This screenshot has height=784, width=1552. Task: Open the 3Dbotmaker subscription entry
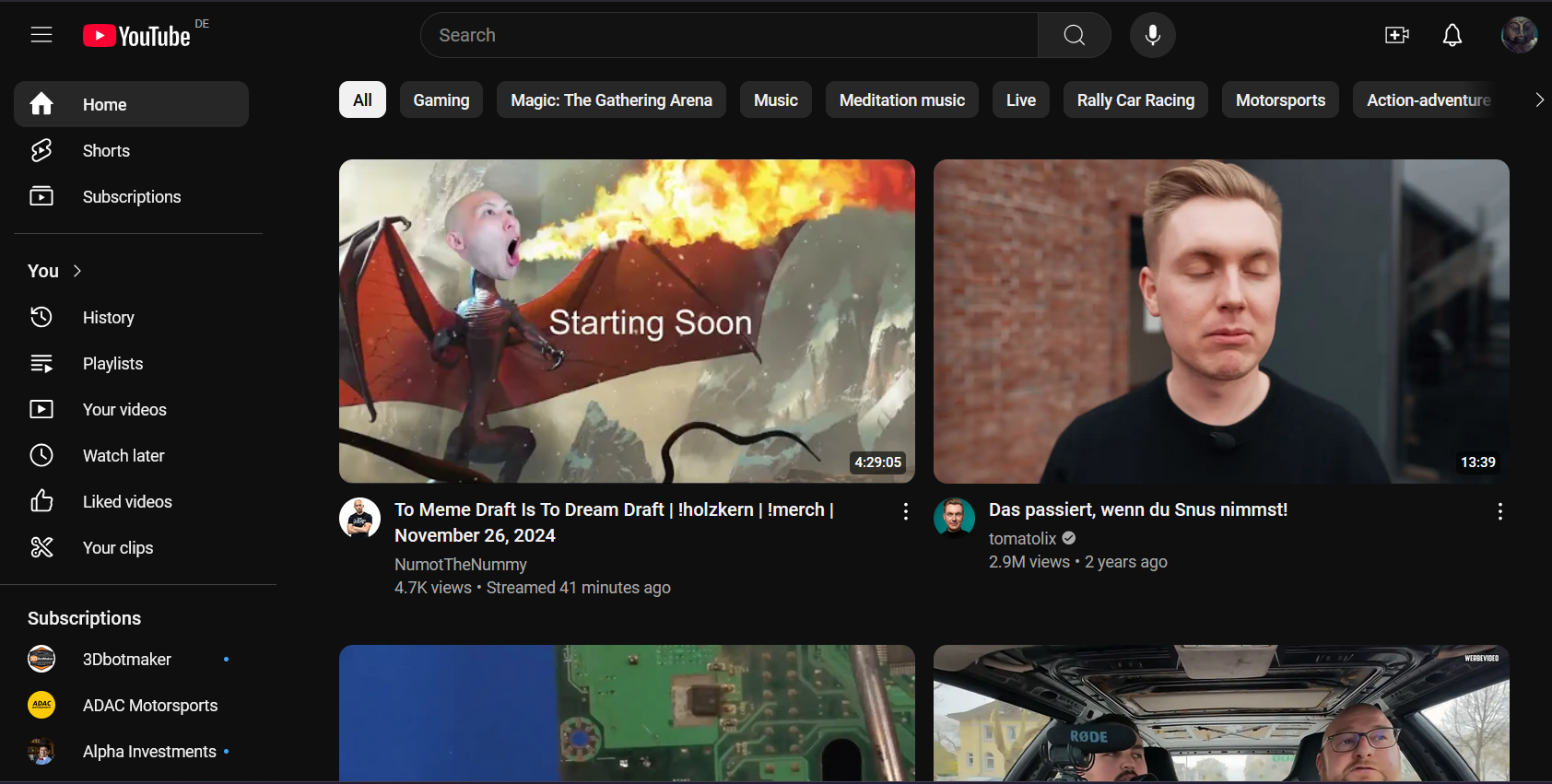pos(131,659)
